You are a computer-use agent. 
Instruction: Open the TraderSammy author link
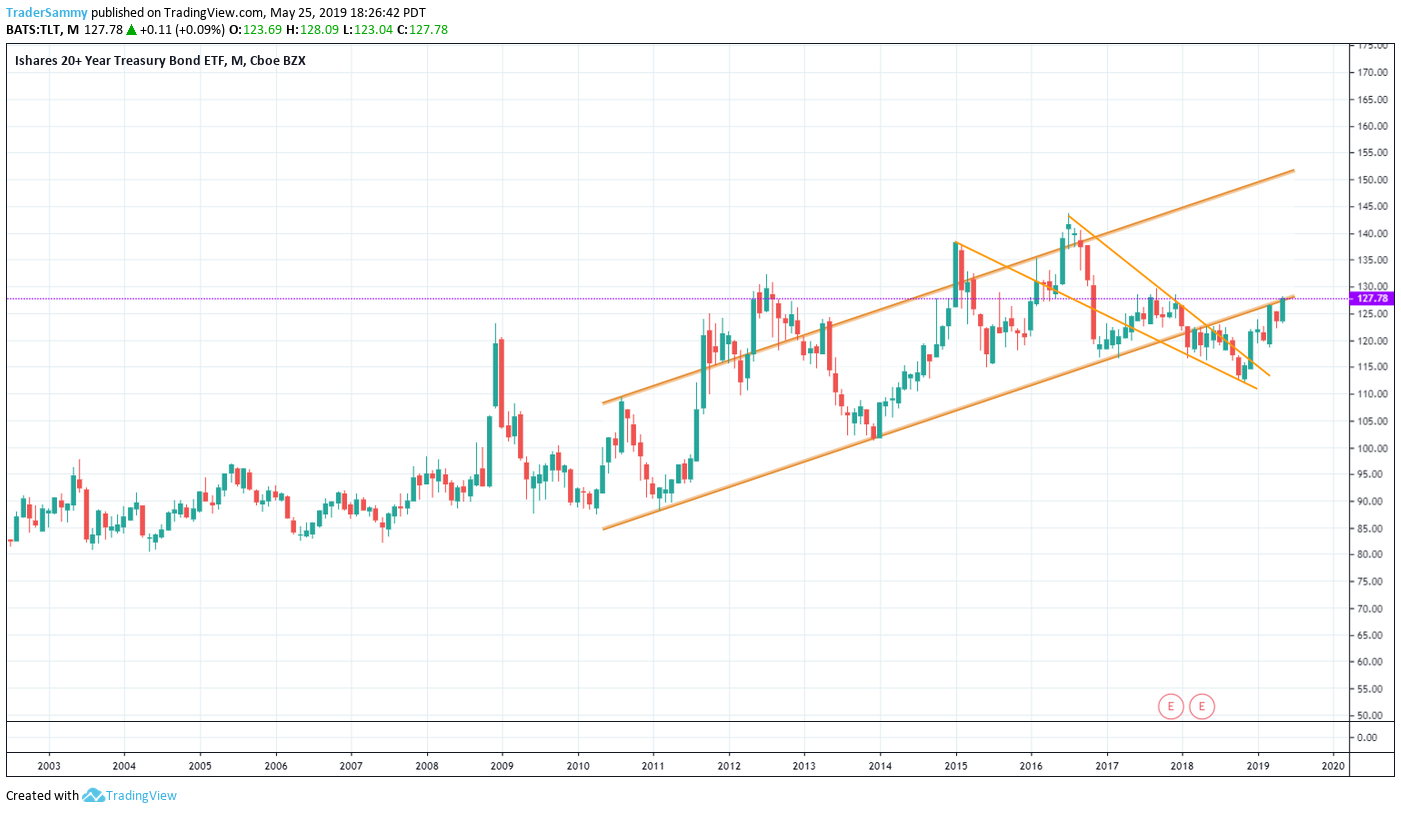coord(47,12)
